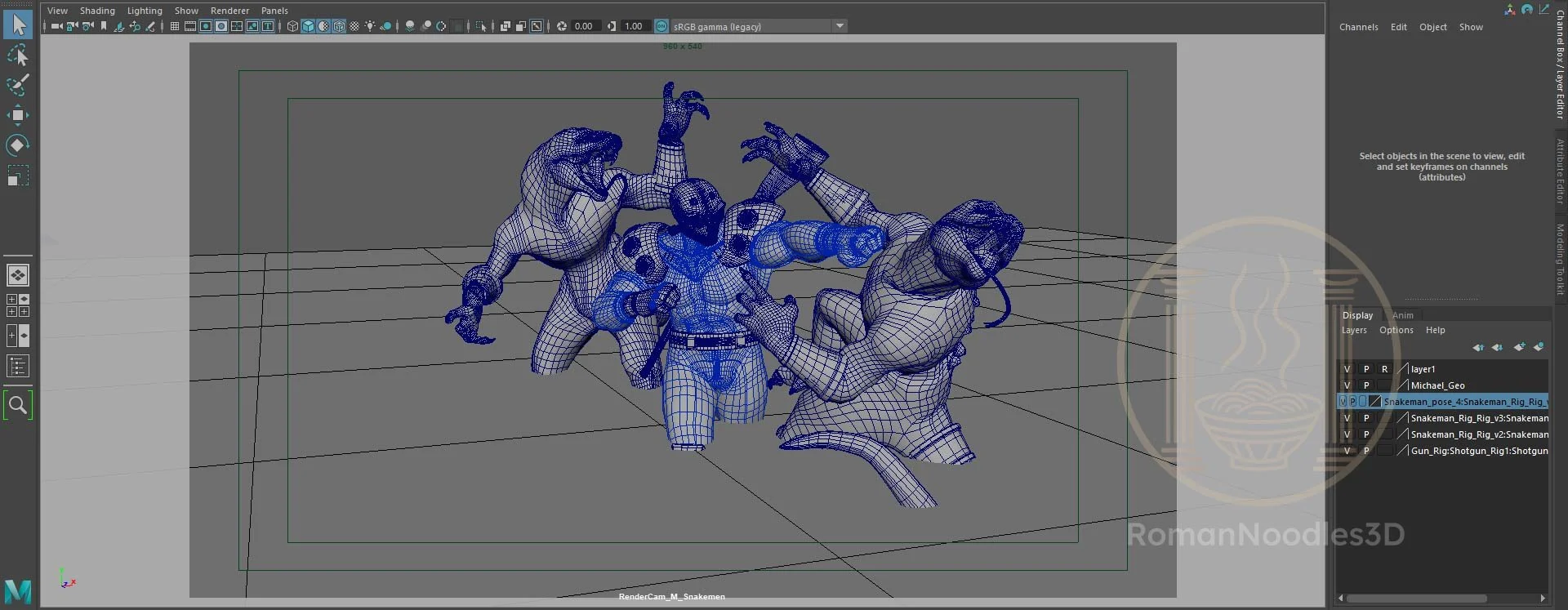Viewport: 1568px width, 610px height.
Task: Open the search magnifier in the left sidebar
Action: (x=17, y=405)
